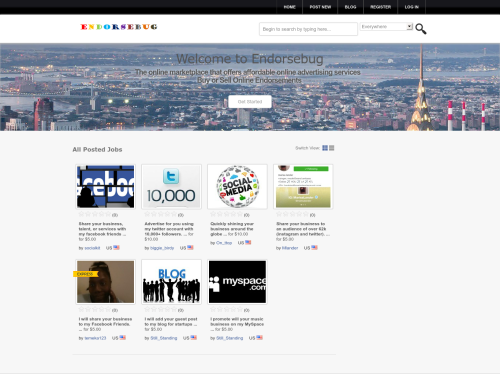Click the star rating under the Social Media globe
500x374 pixels.
point(227,214)
